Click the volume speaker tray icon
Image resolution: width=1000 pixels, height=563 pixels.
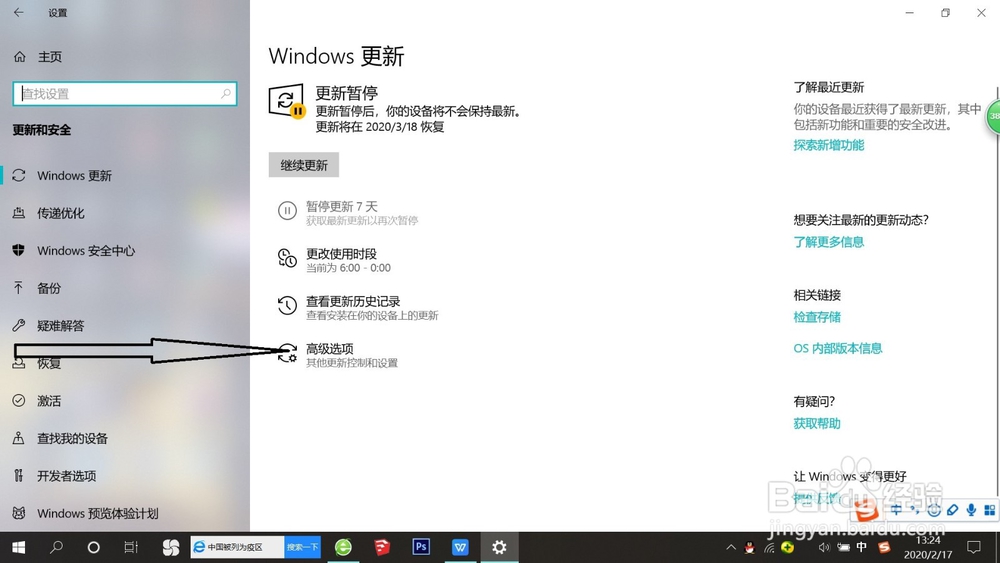pos(824,547)
